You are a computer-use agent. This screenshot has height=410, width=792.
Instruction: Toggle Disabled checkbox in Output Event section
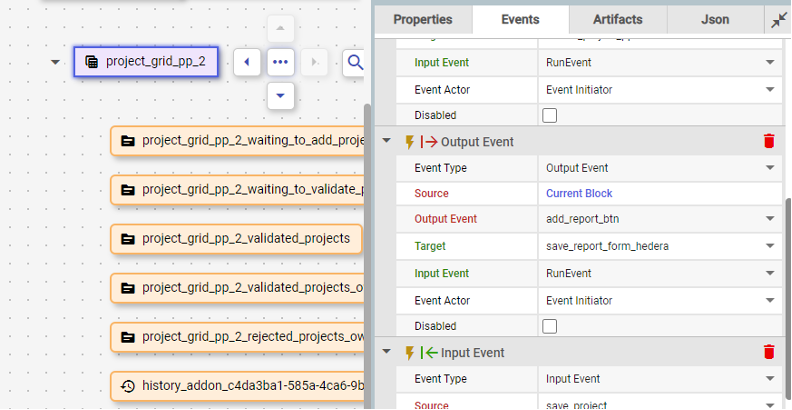[x=549, y=326]
